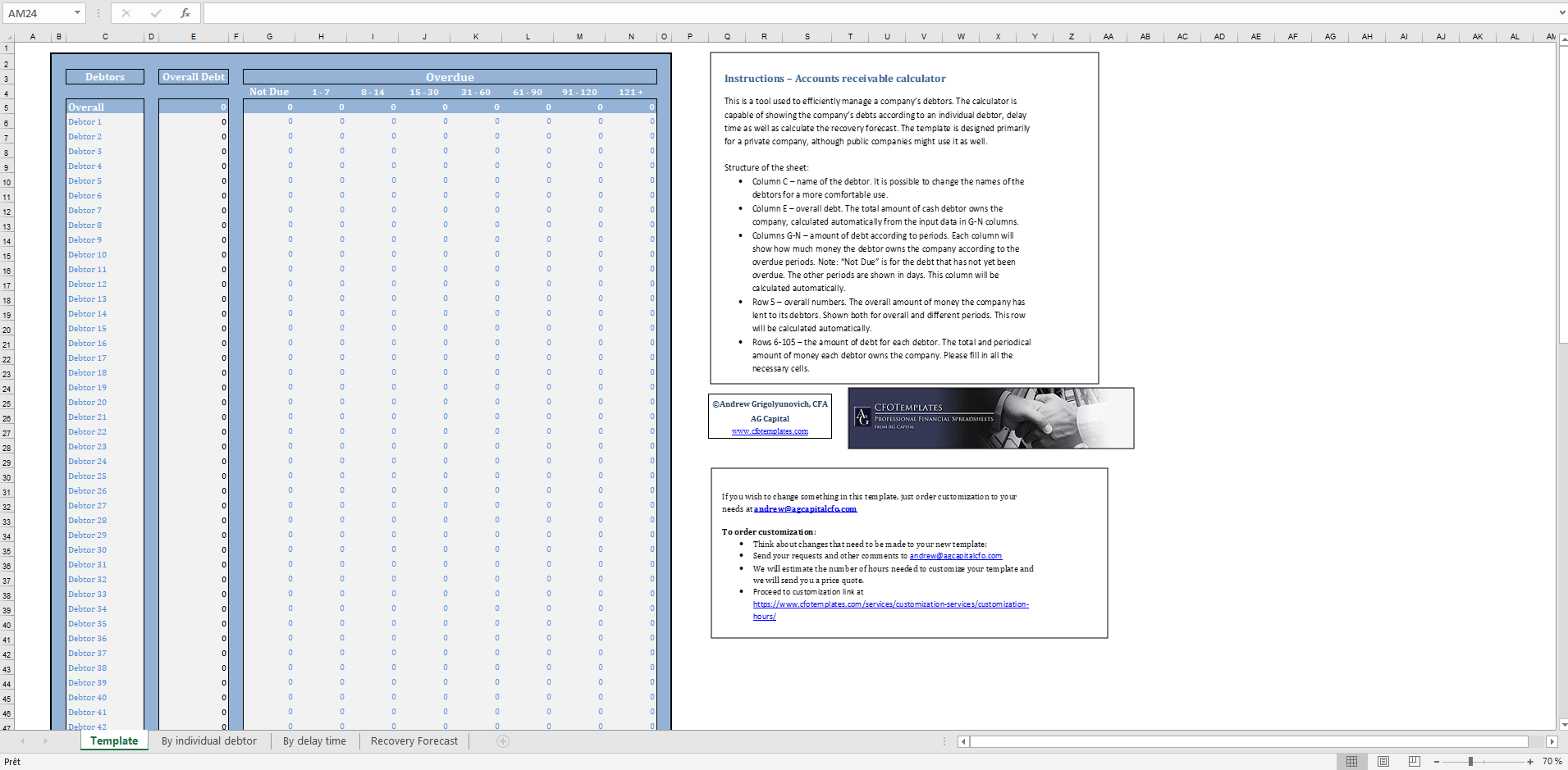
Task: Switch to Page Break Preview icon
Action: point(1414,762)
